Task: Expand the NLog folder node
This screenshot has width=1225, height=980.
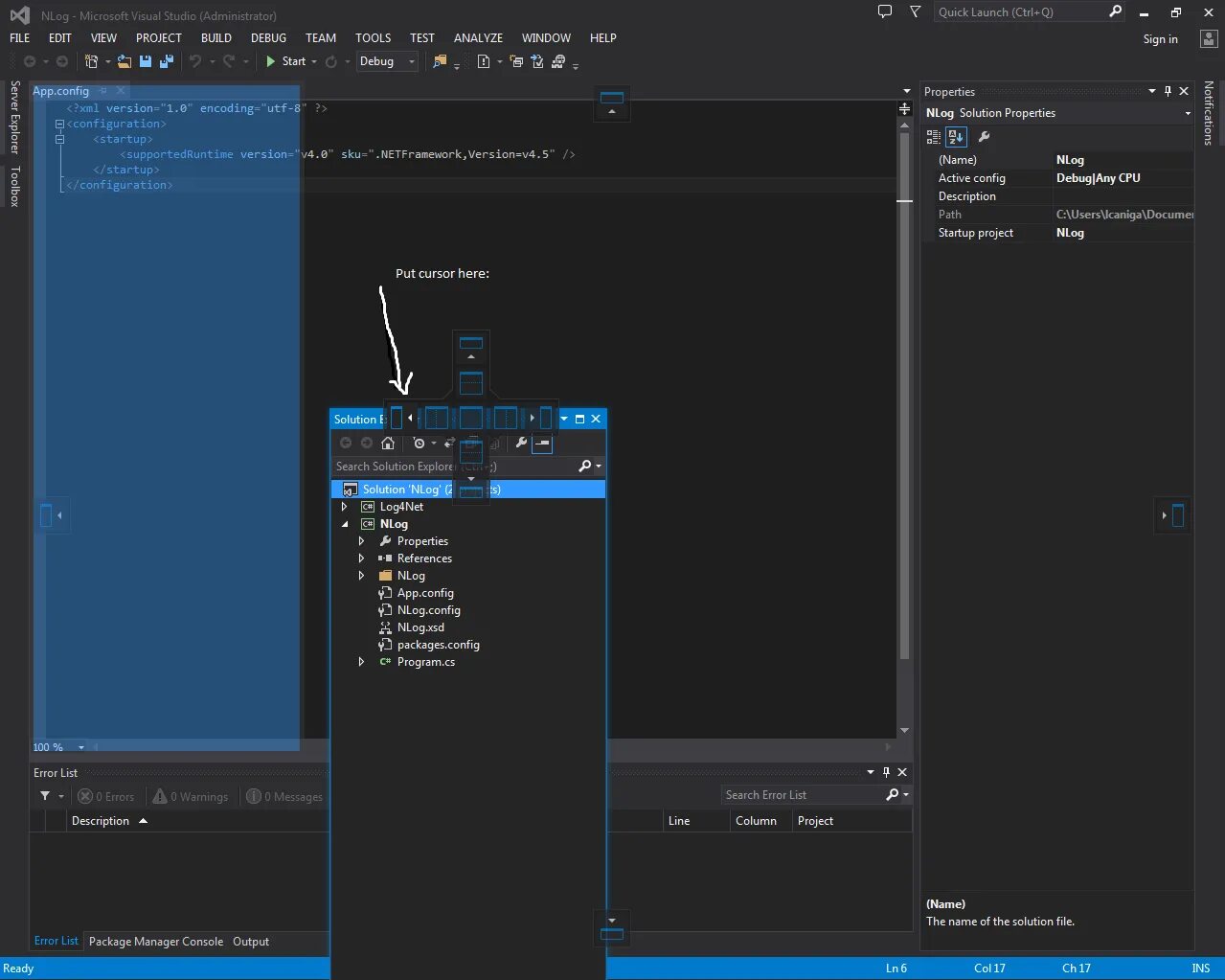Action: pyautogui.click(x=361, y=576)
